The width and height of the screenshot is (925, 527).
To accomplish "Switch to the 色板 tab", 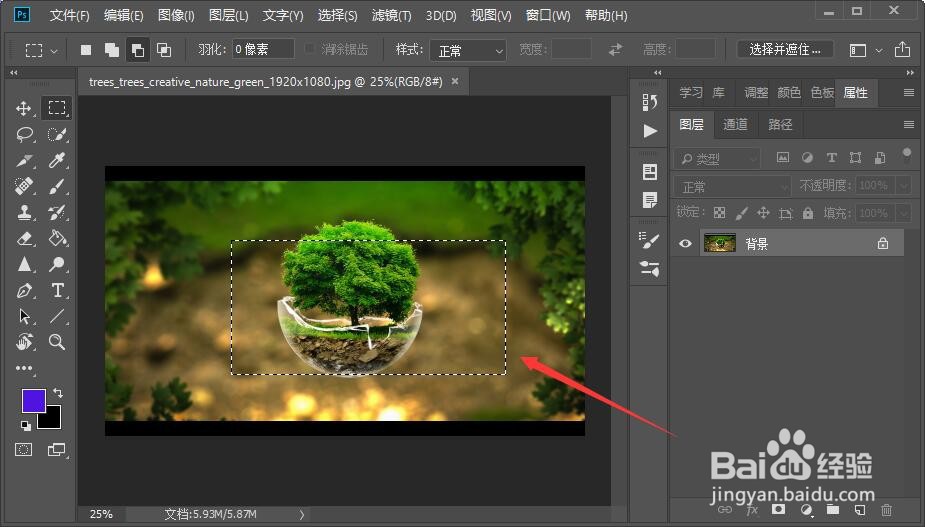I will click(x=822, y=92).
